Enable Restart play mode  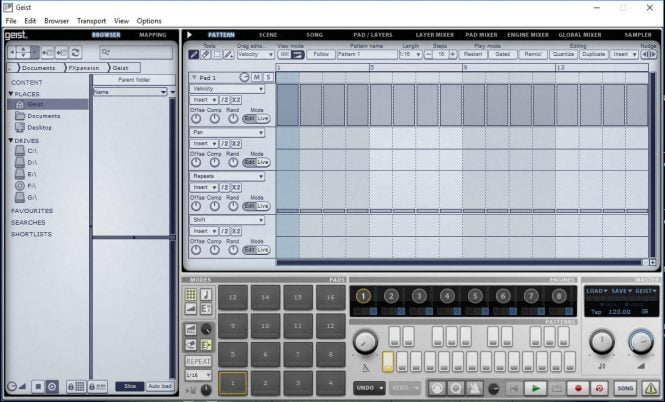tap(472, 54)
